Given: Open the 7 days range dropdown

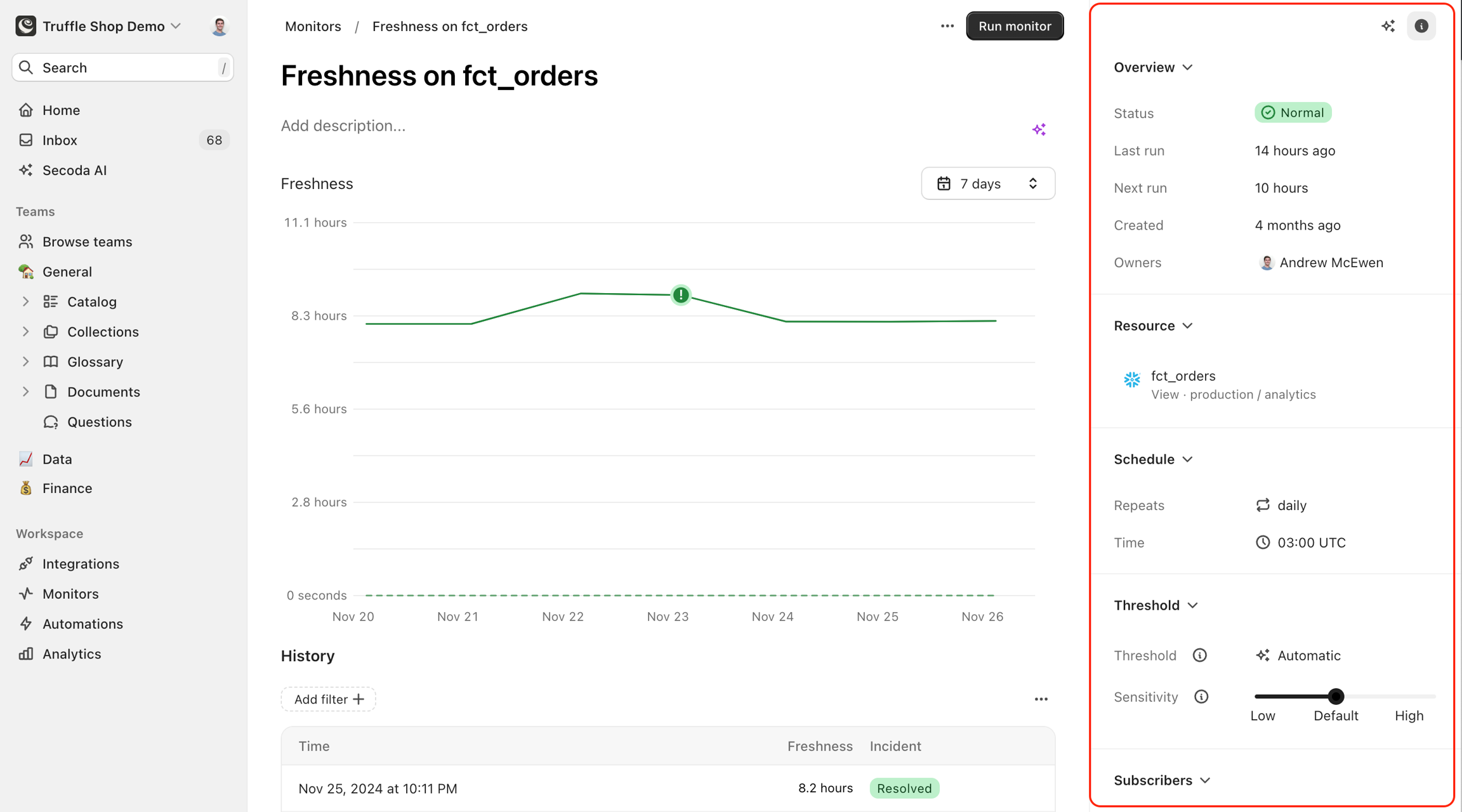Looking at the screenshot, I should (987, 184).
